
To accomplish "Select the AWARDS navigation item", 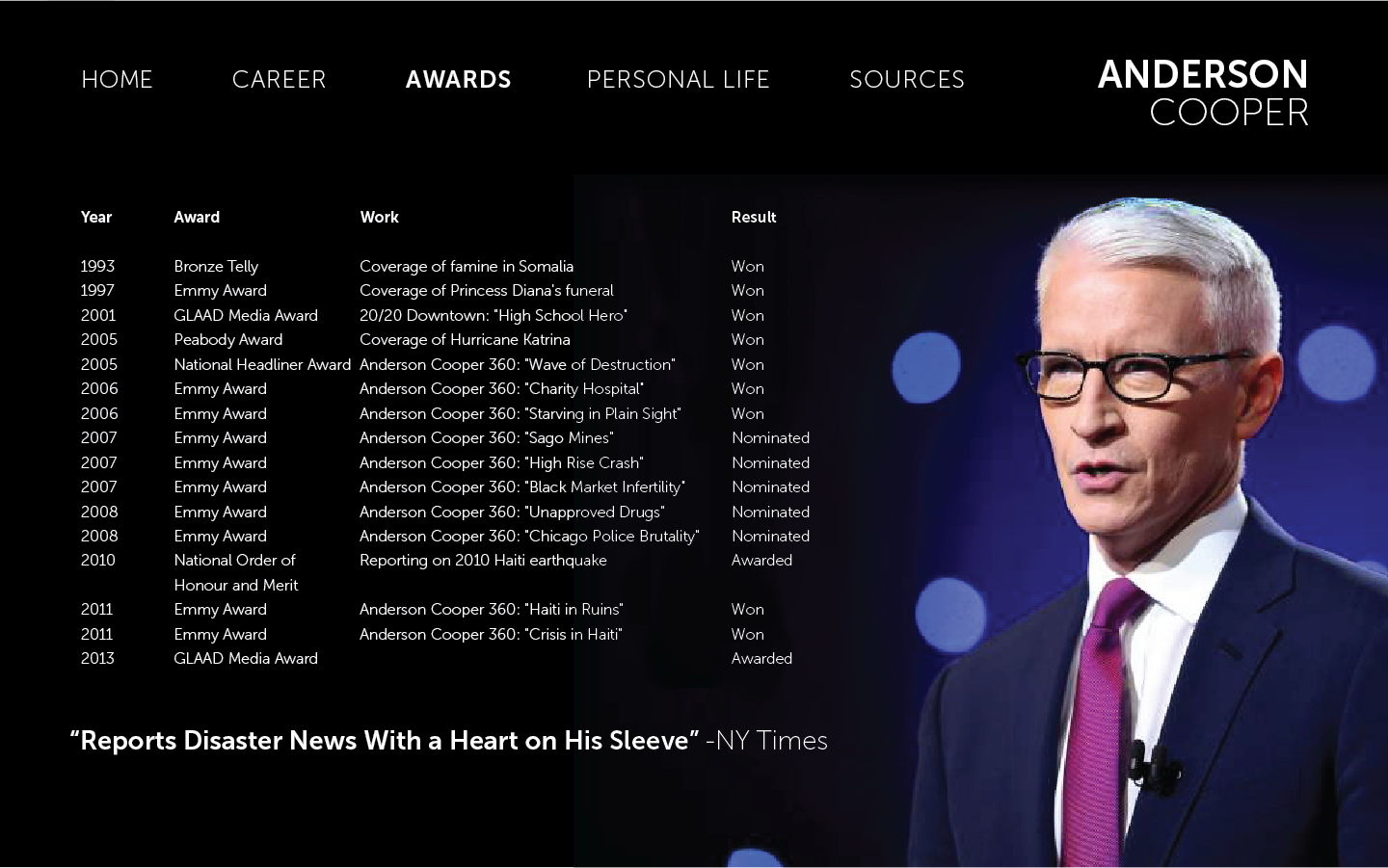I will point(459,79).
